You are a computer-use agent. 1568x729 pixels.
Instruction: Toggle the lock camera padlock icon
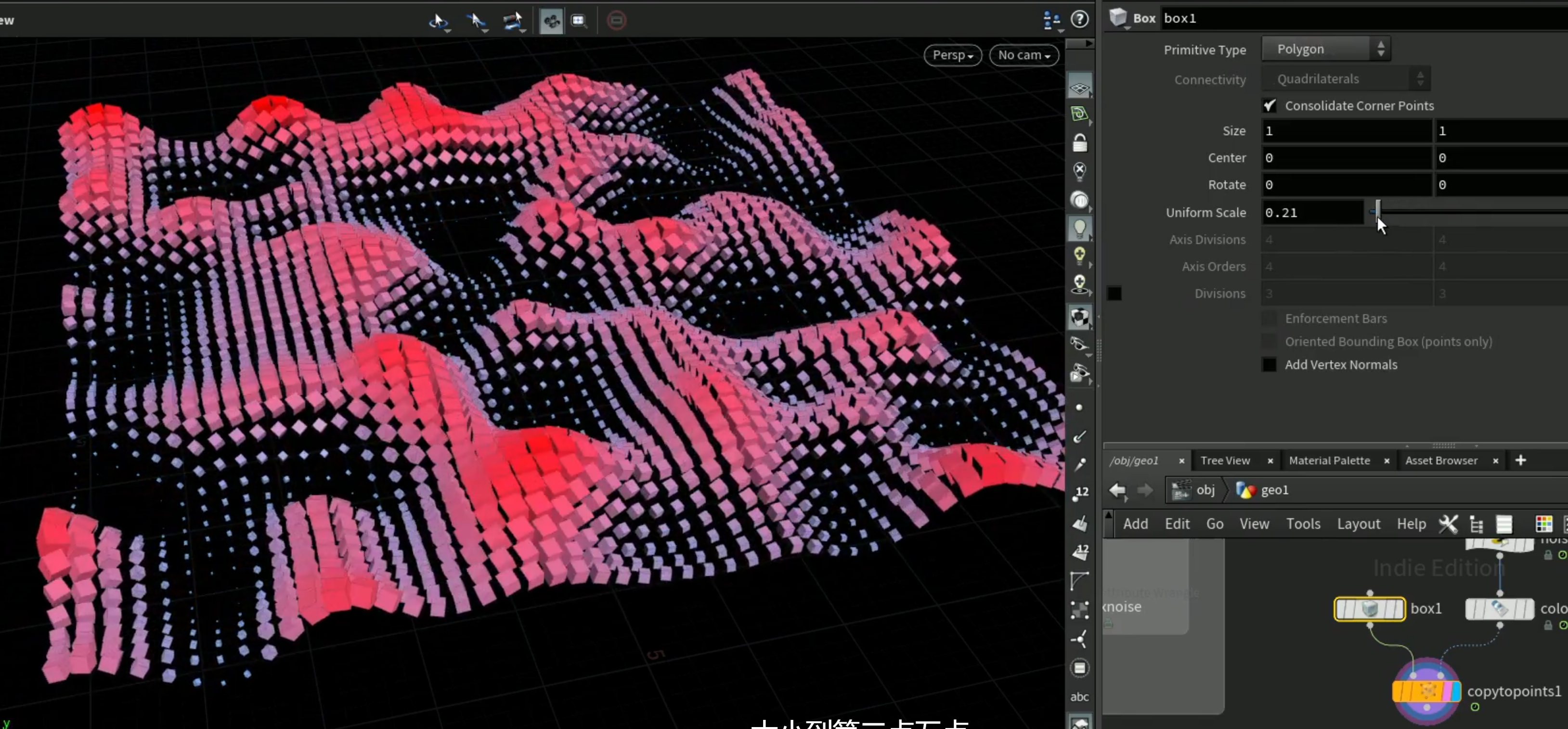[x=1079, y=143]
